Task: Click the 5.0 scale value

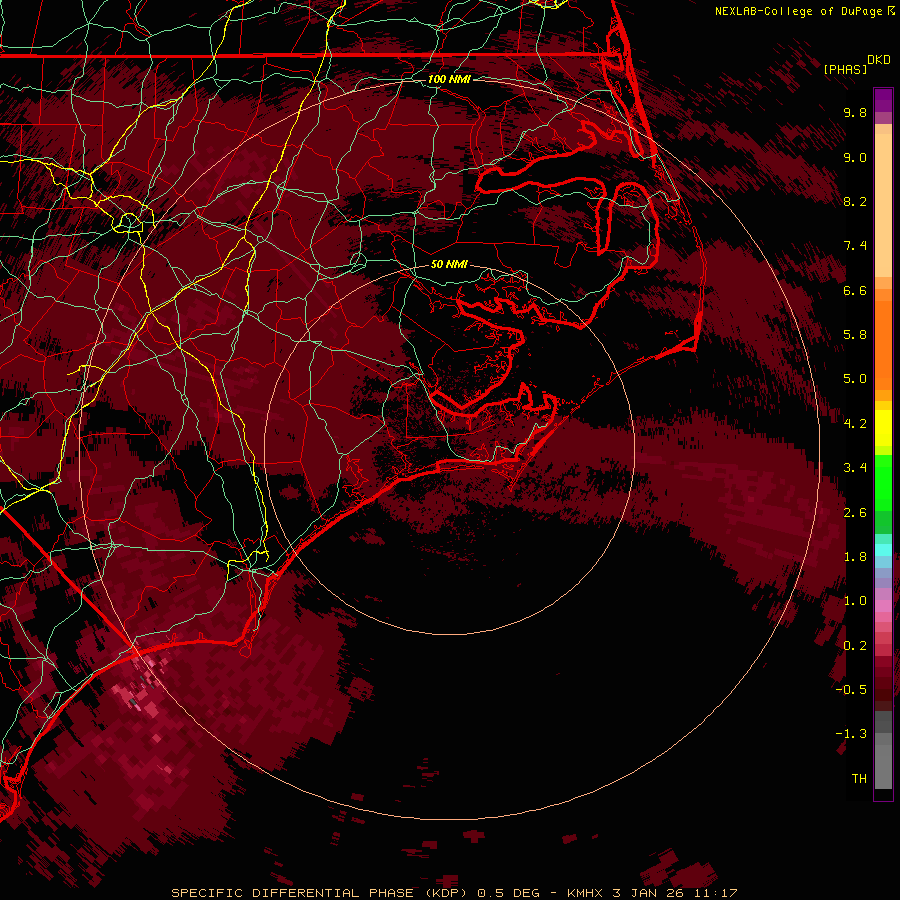Action: click(855, 379)
